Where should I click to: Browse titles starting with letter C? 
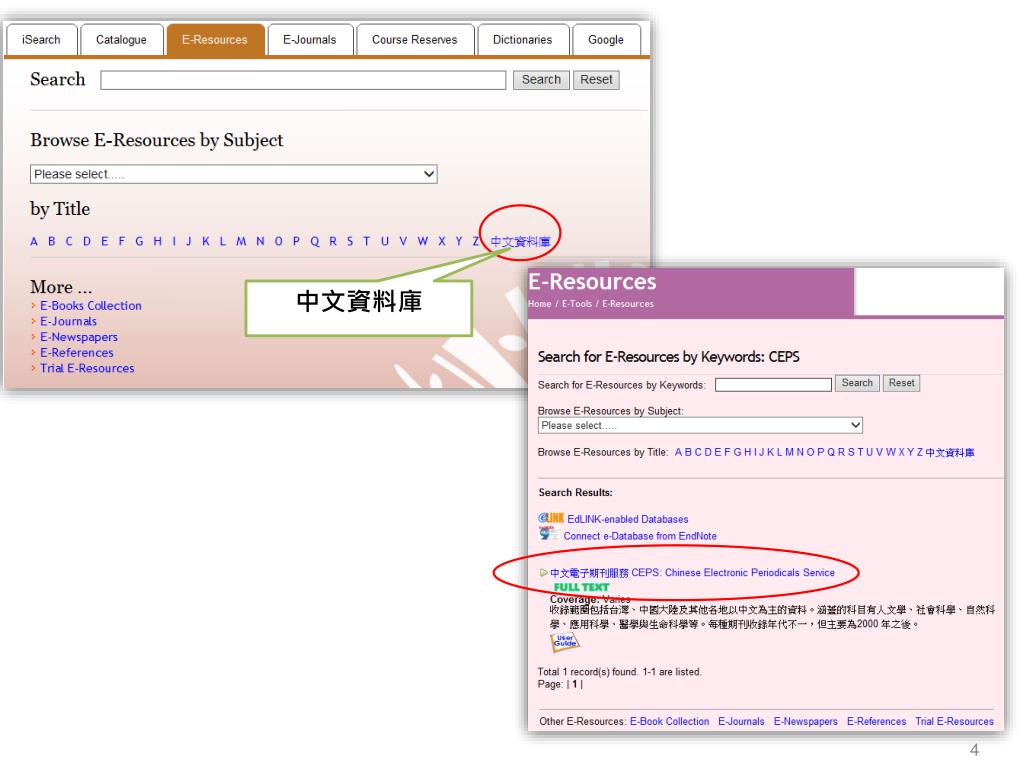tap(69, 242)
